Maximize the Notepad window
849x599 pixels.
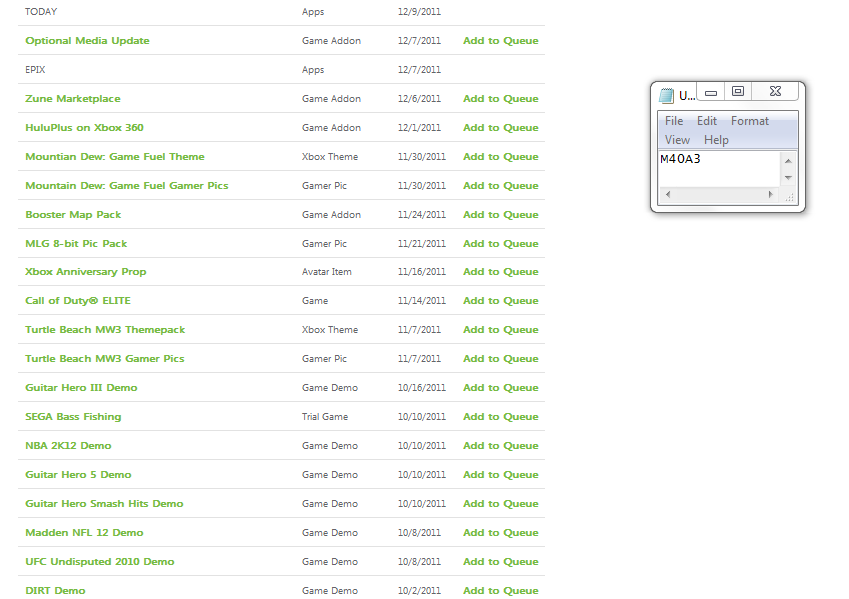click(738, 92)
